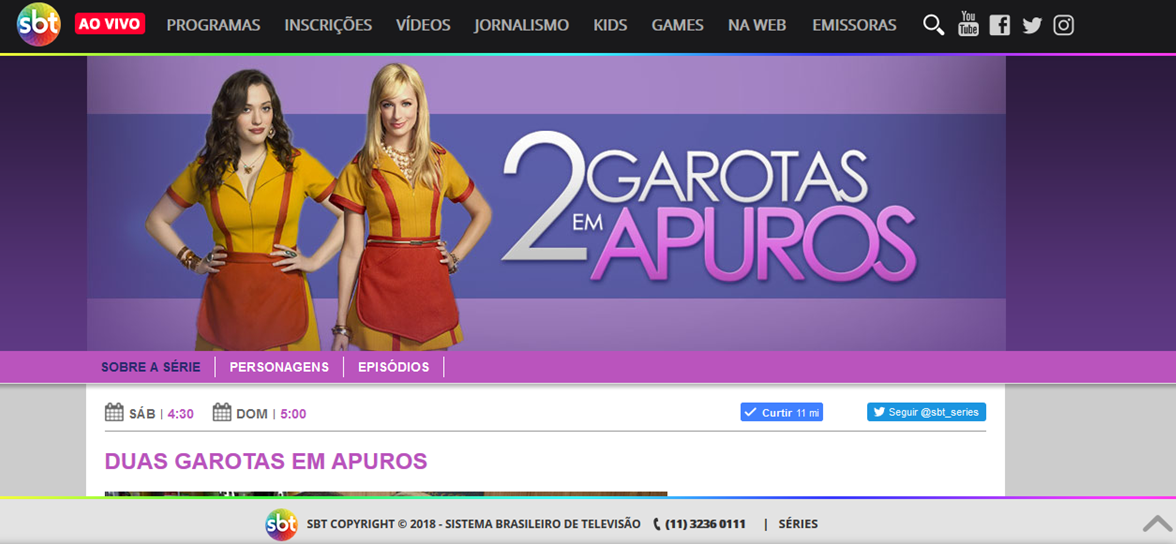Go to VÍDEOS section
1176x544 pixels.
(x=423, y=26)
